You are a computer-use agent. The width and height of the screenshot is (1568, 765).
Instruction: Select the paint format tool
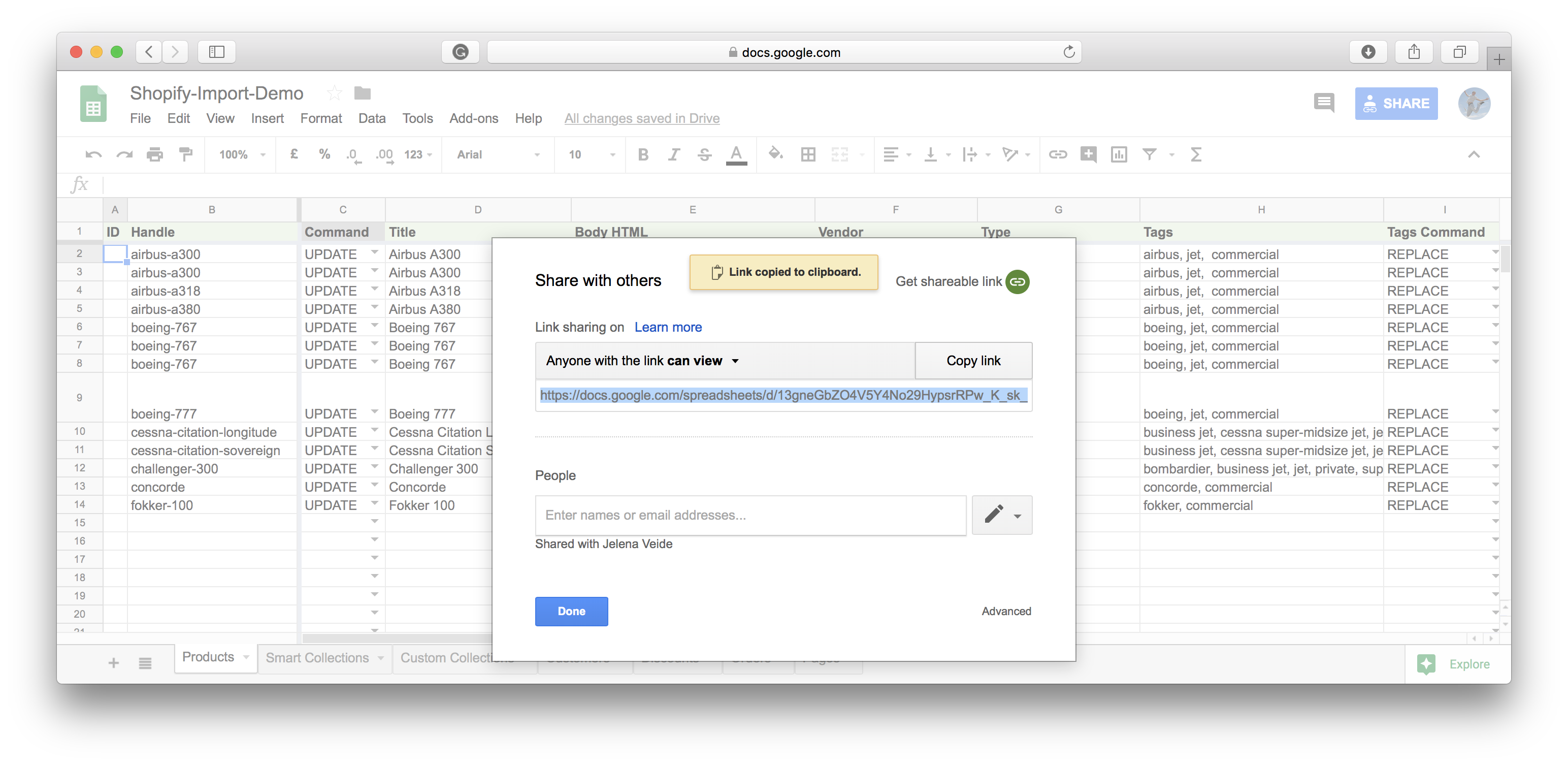(186, 155)
